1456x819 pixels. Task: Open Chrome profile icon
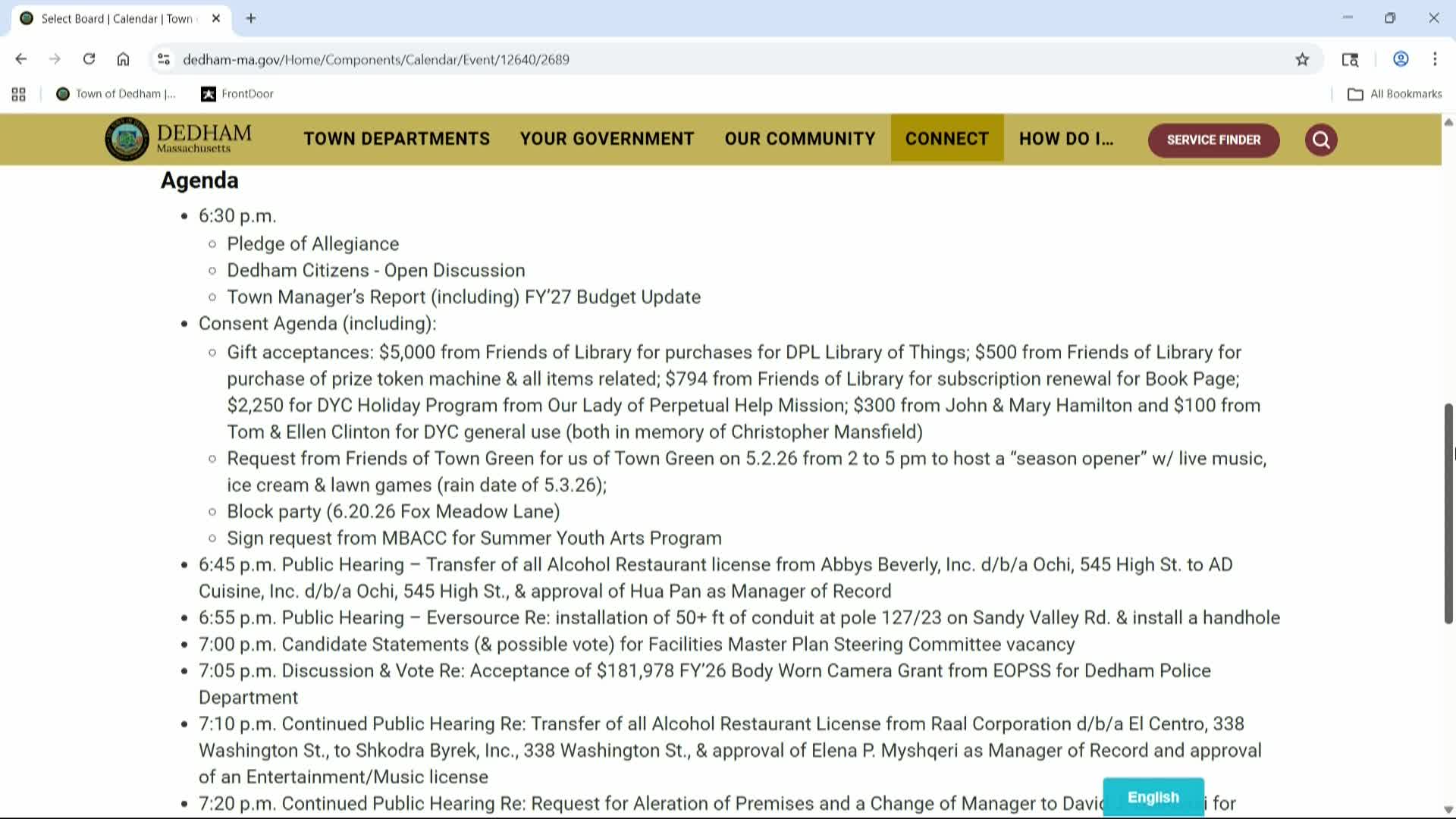[1401, 59]
